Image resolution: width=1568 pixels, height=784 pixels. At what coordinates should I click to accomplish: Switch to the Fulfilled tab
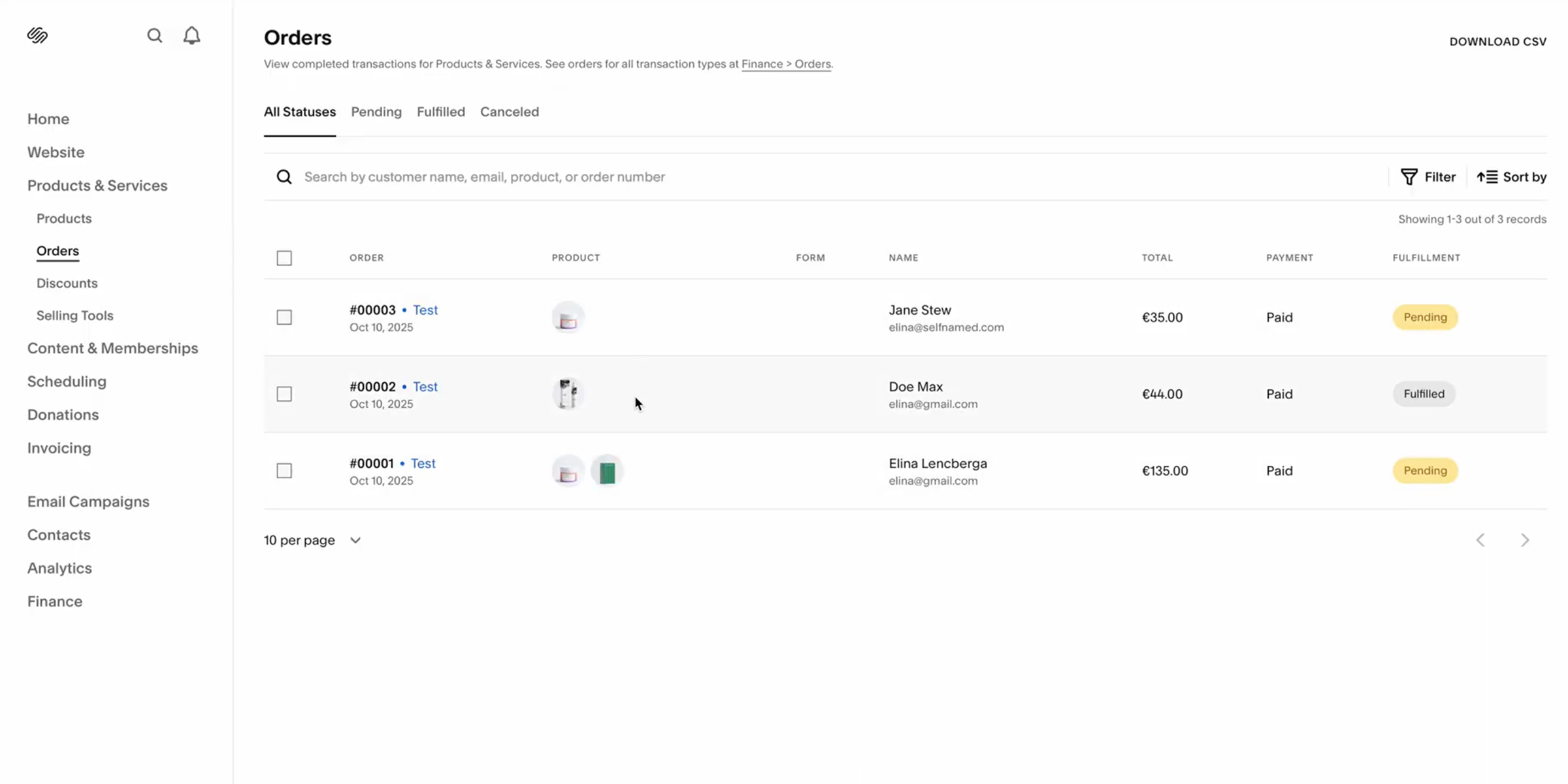click(441, 112)
